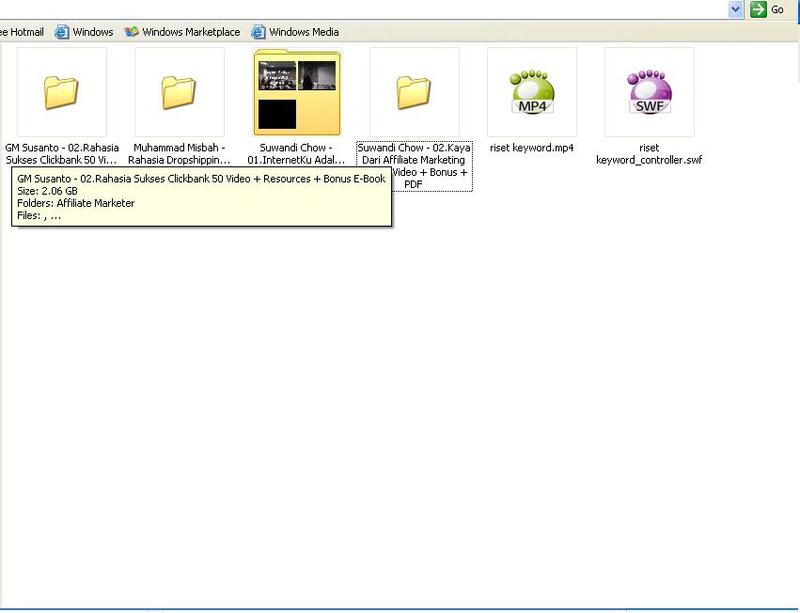Click the 'GM Susanto - 02.Rahasia Sukses' folder name
800x613 pixels.
coord(62,154)
